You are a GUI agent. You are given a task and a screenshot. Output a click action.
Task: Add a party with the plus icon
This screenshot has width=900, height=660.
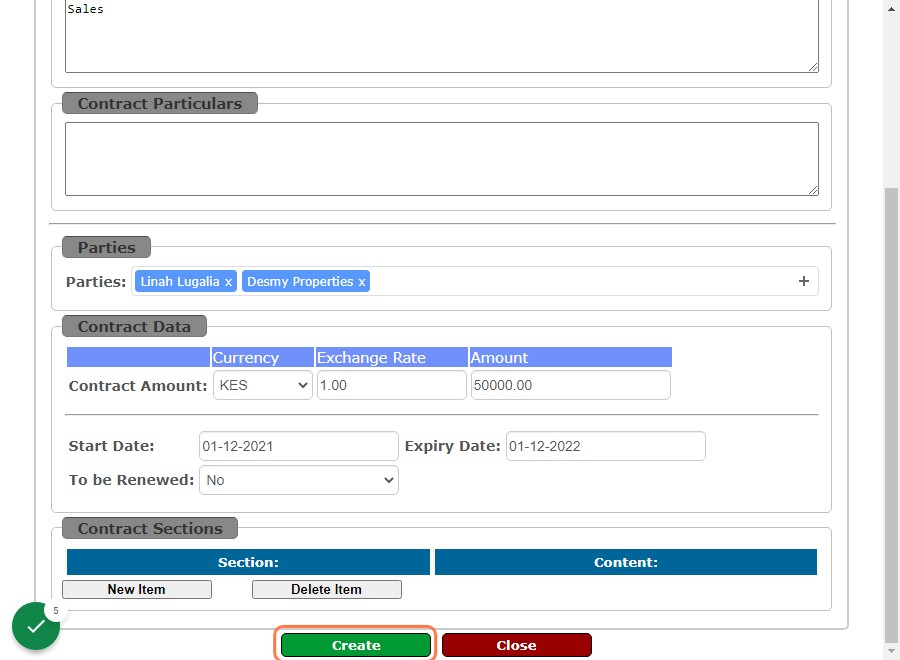click(x=804, y=281)
